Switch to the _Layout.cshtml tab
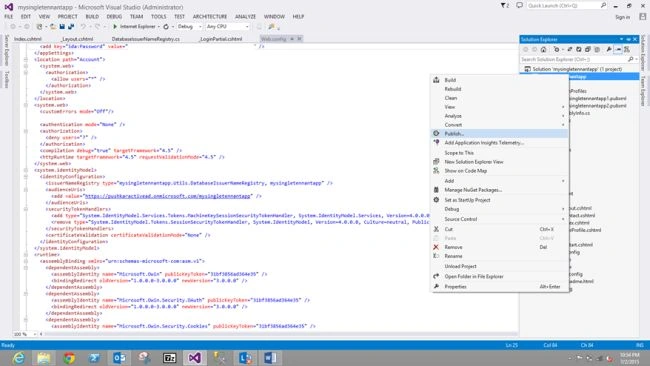Image resolution: width=650 pixels, height=366 pixels. [78, 39]
